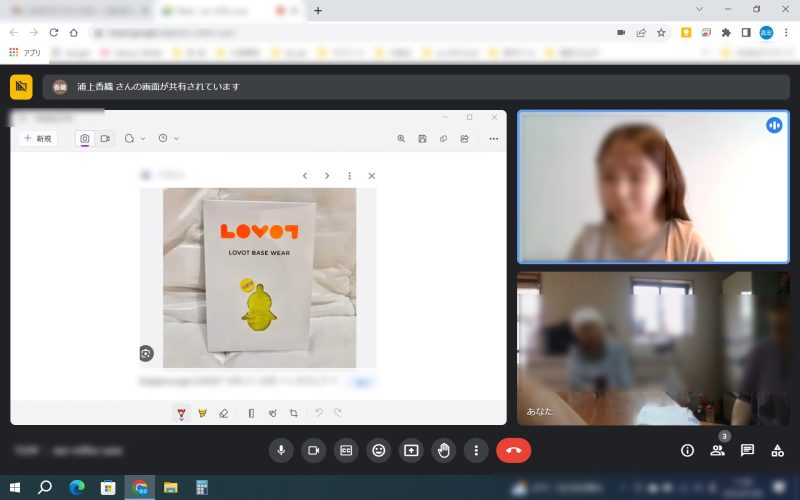This screenshot has width=800, height=500.
Task: Show the participants list
Action: (717, 450)
